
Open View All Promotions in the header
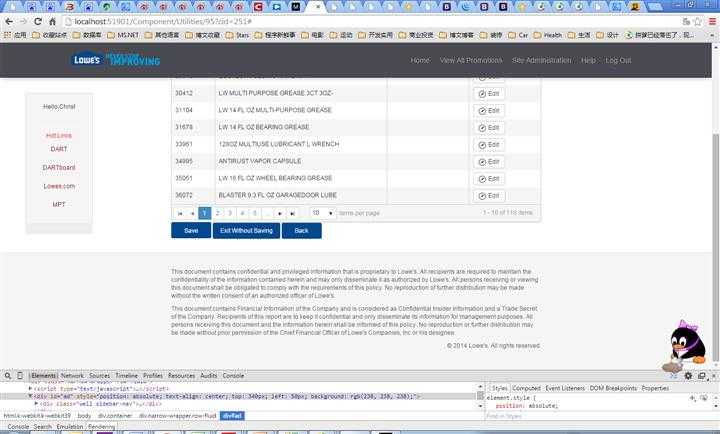471,60
